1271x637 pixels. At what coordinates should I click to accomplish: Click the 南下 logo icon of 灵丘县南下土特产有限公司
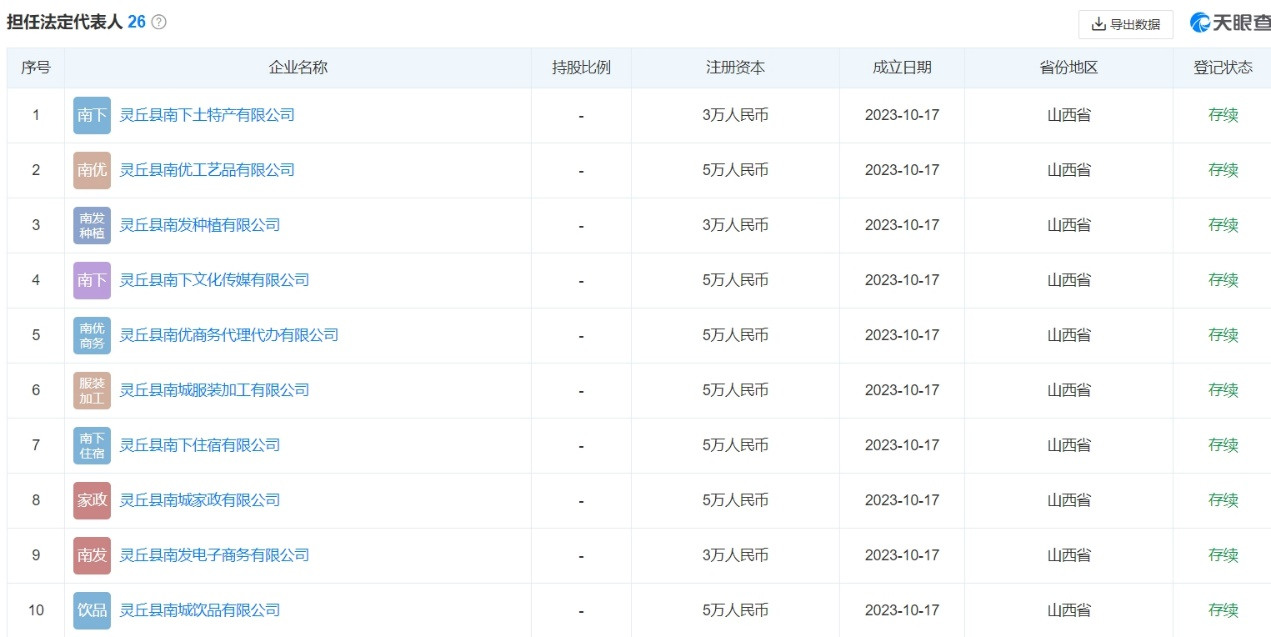click(92, 115)
